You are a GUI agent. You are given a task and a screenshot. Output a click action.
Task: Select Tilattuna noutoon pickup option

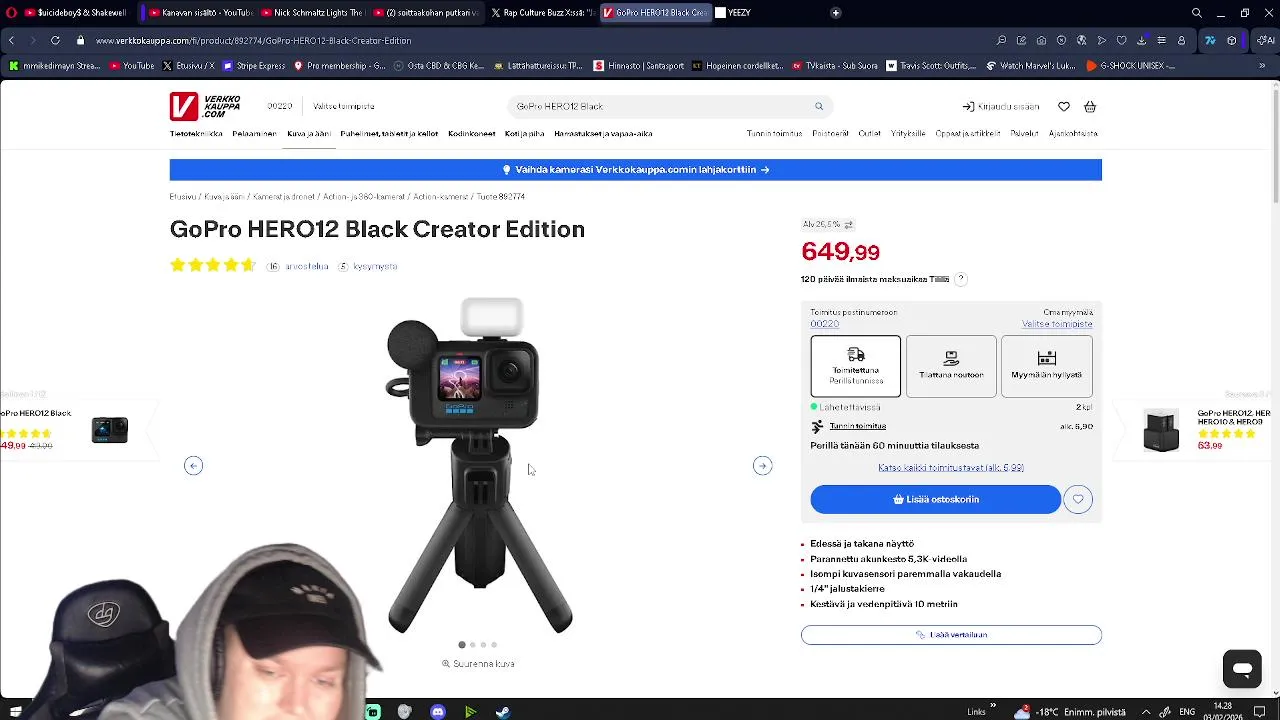(951, 366)
